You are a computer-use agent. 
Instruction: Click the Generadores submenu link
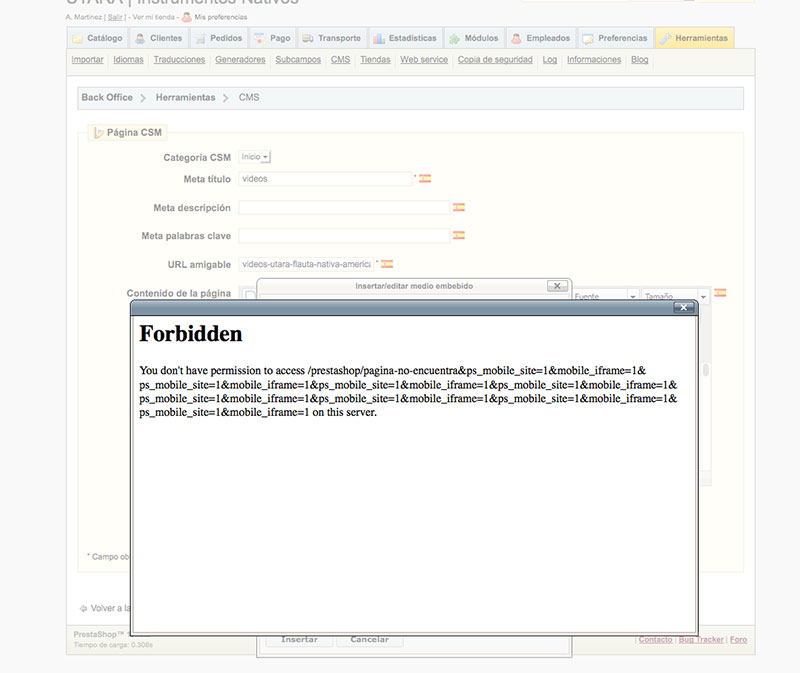pyautogui.click(x=240, y=60)
